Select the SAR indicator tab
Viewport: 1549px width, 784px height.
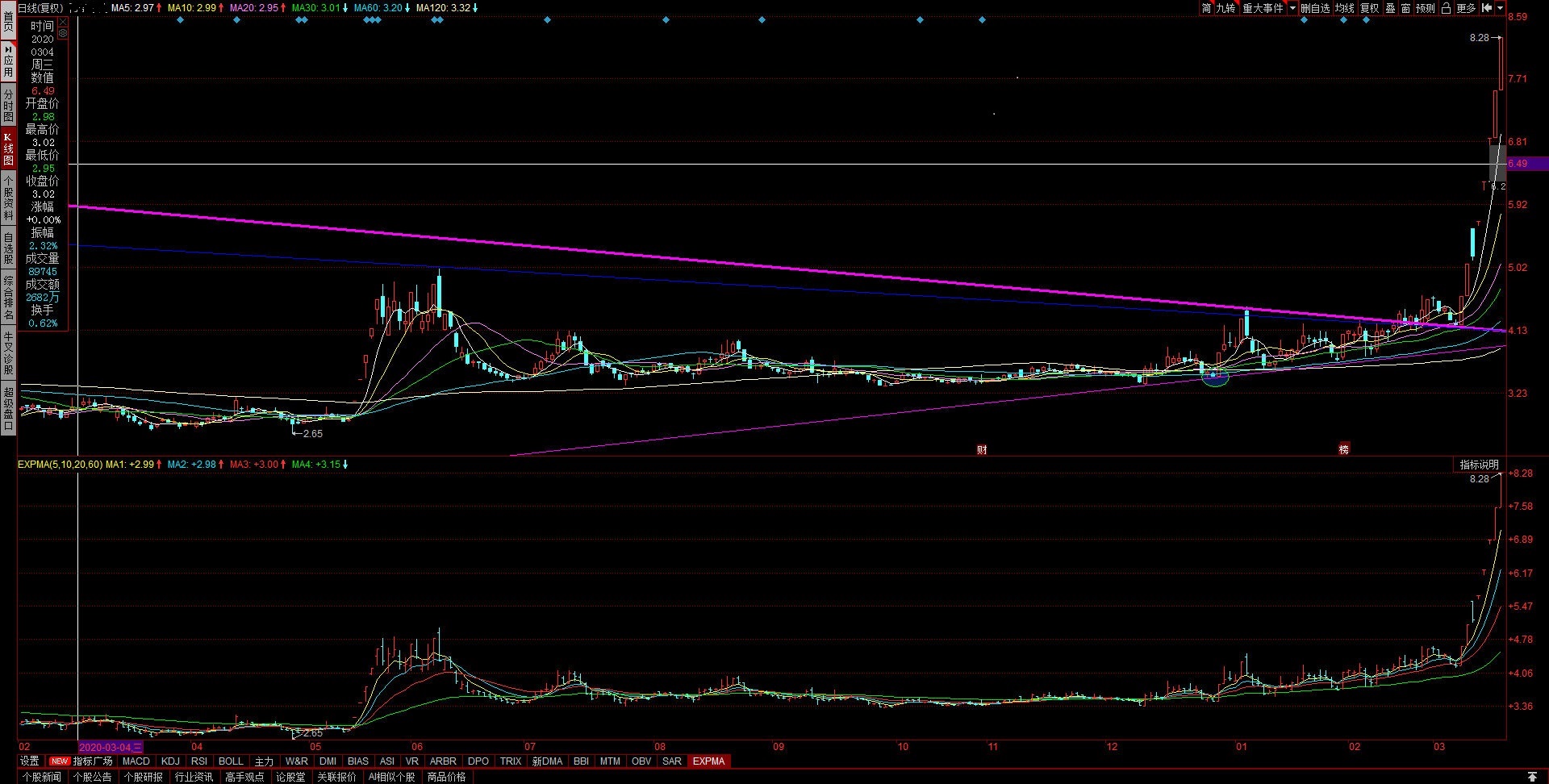tap(672, 761)
